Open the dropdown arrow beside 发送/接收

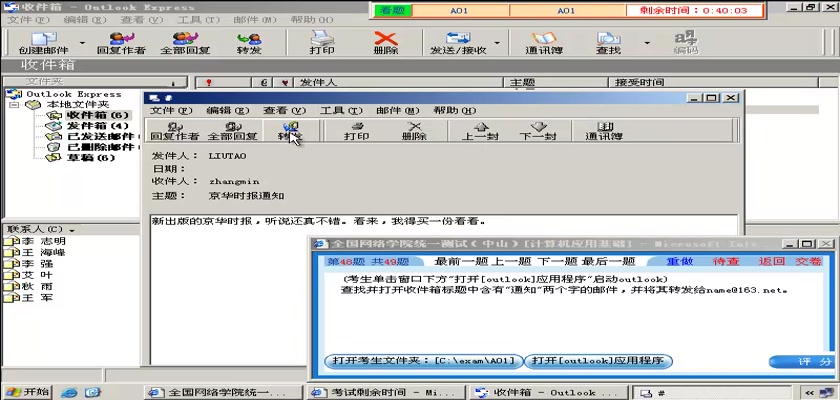[497, 43]
